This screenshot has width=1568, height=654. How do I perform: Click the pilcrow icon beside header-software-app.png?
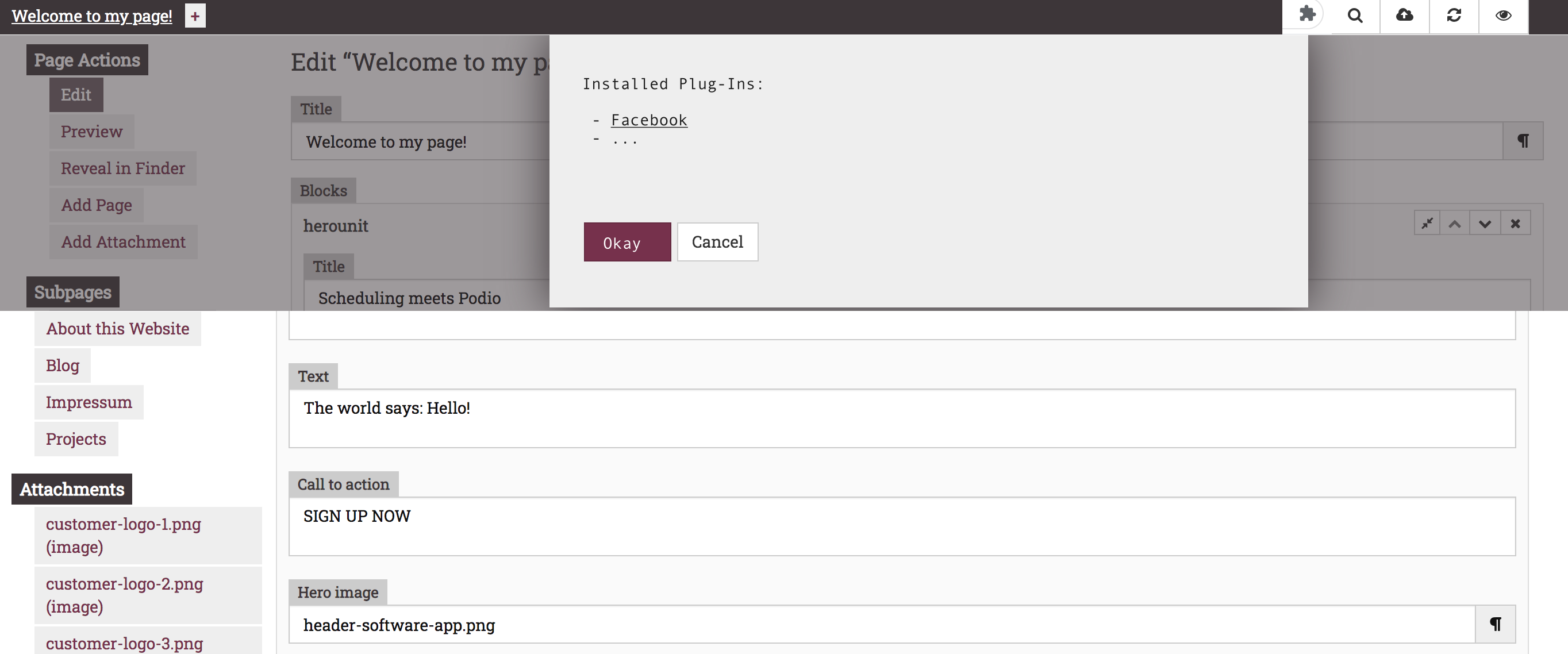point(1496,624)
